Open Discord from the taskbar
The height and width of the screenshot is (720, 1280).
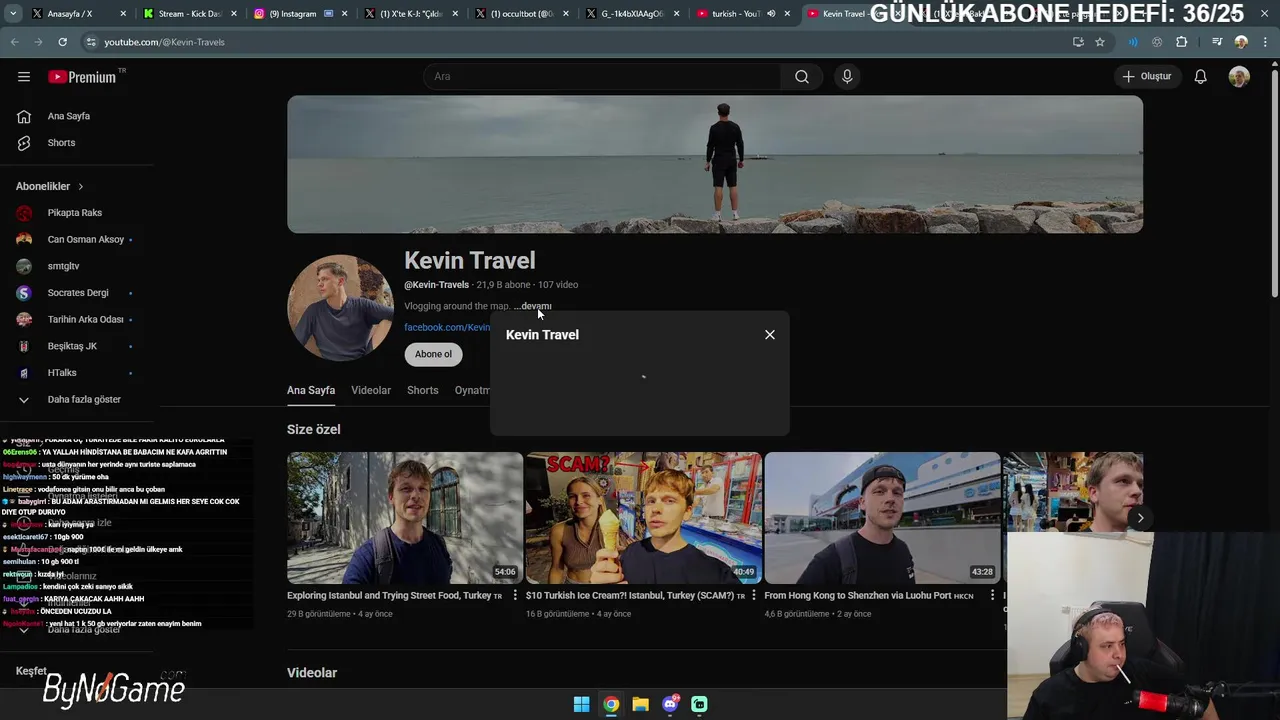(x=670, y=704)
